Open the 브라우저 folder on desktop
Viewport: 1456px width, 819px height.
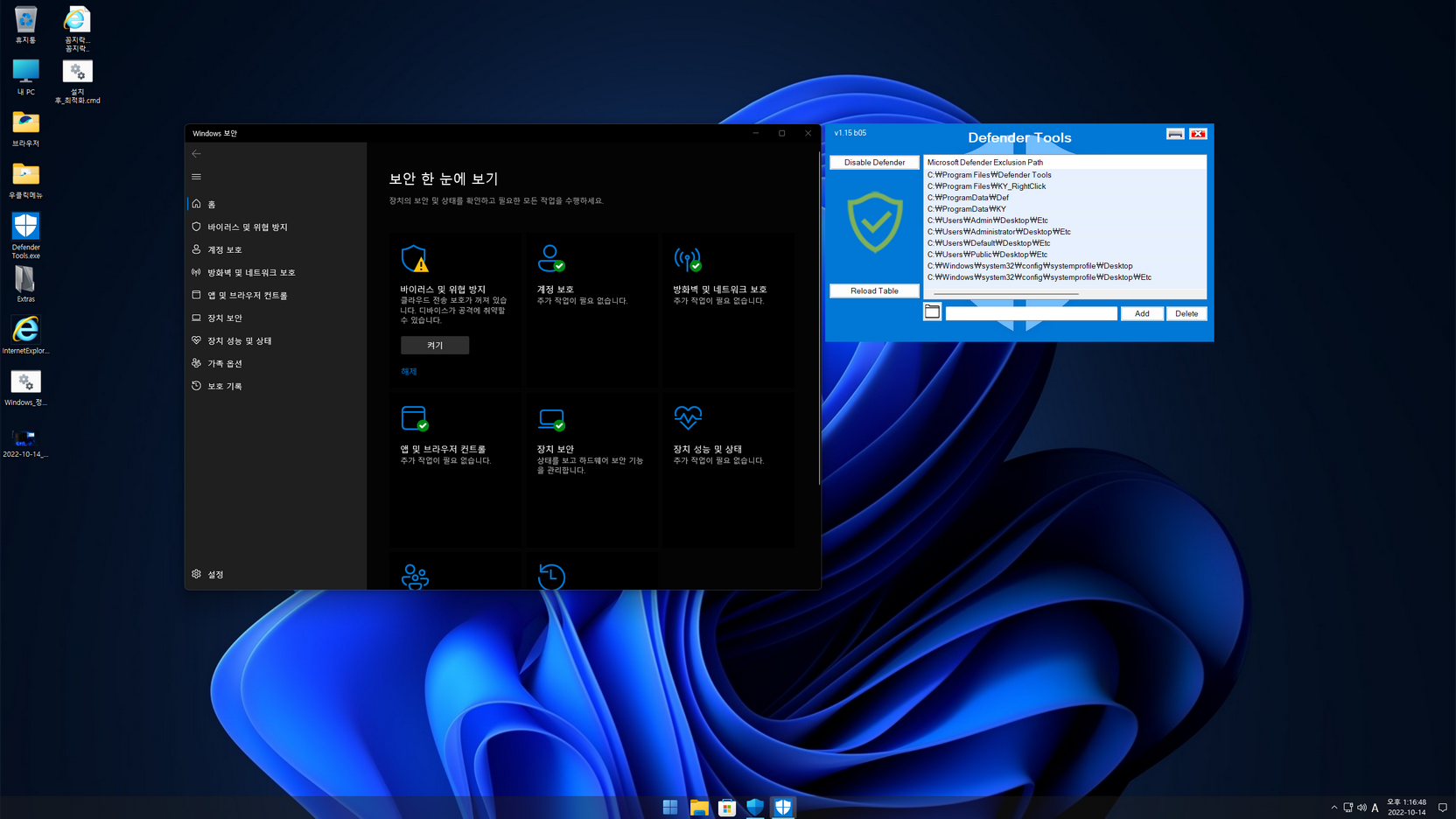25,129
